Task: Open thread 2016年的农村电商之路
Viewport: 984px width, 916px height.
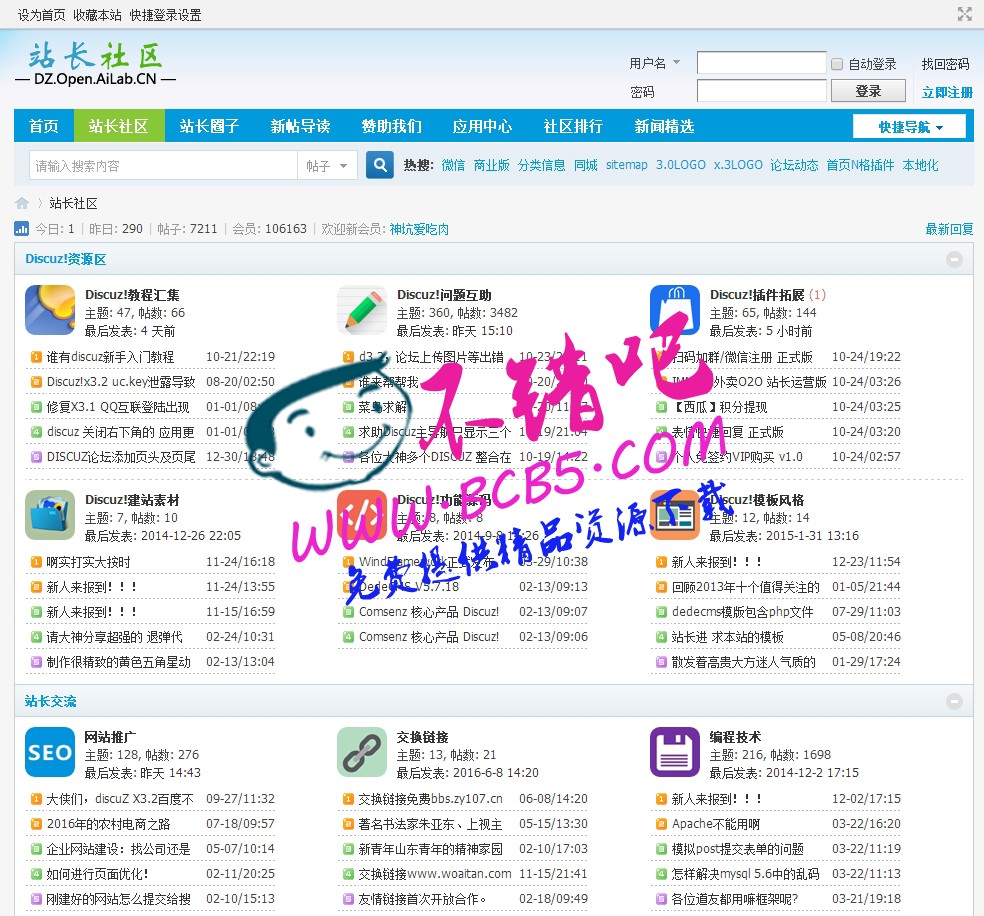Action: click(x=109, y=824)
